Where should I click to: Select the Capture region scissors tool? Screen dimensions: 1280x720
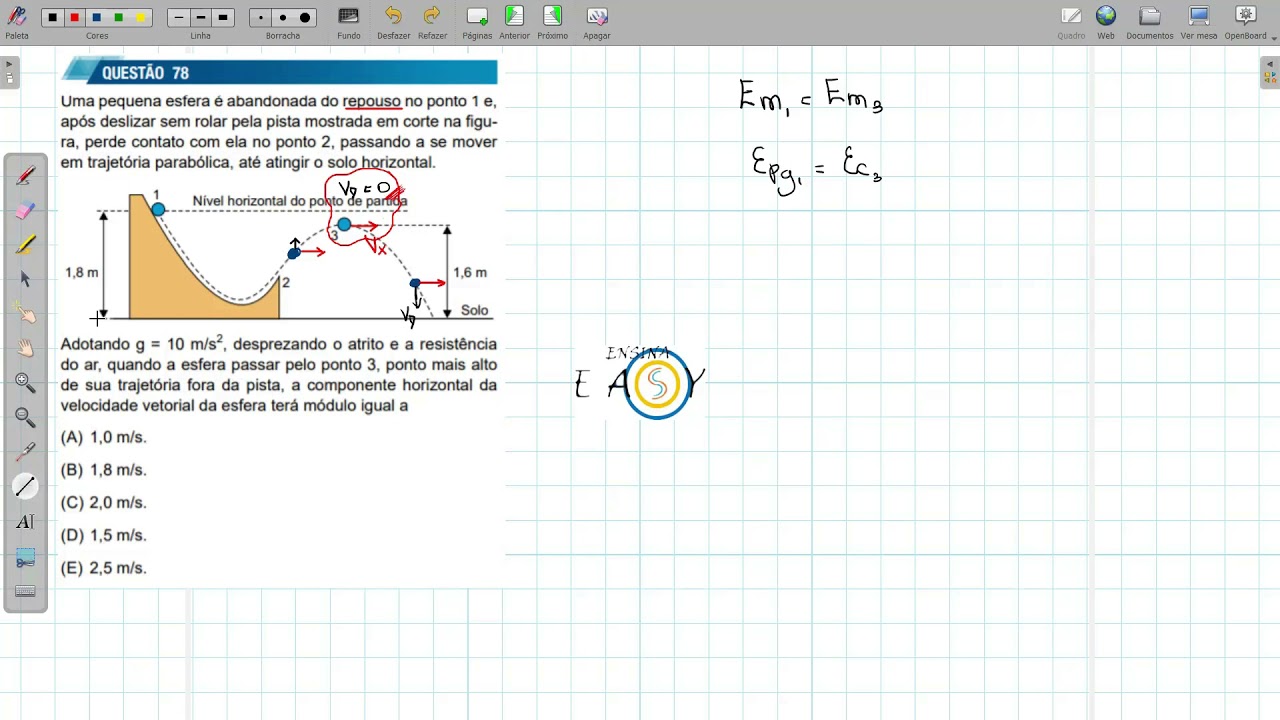25,556
